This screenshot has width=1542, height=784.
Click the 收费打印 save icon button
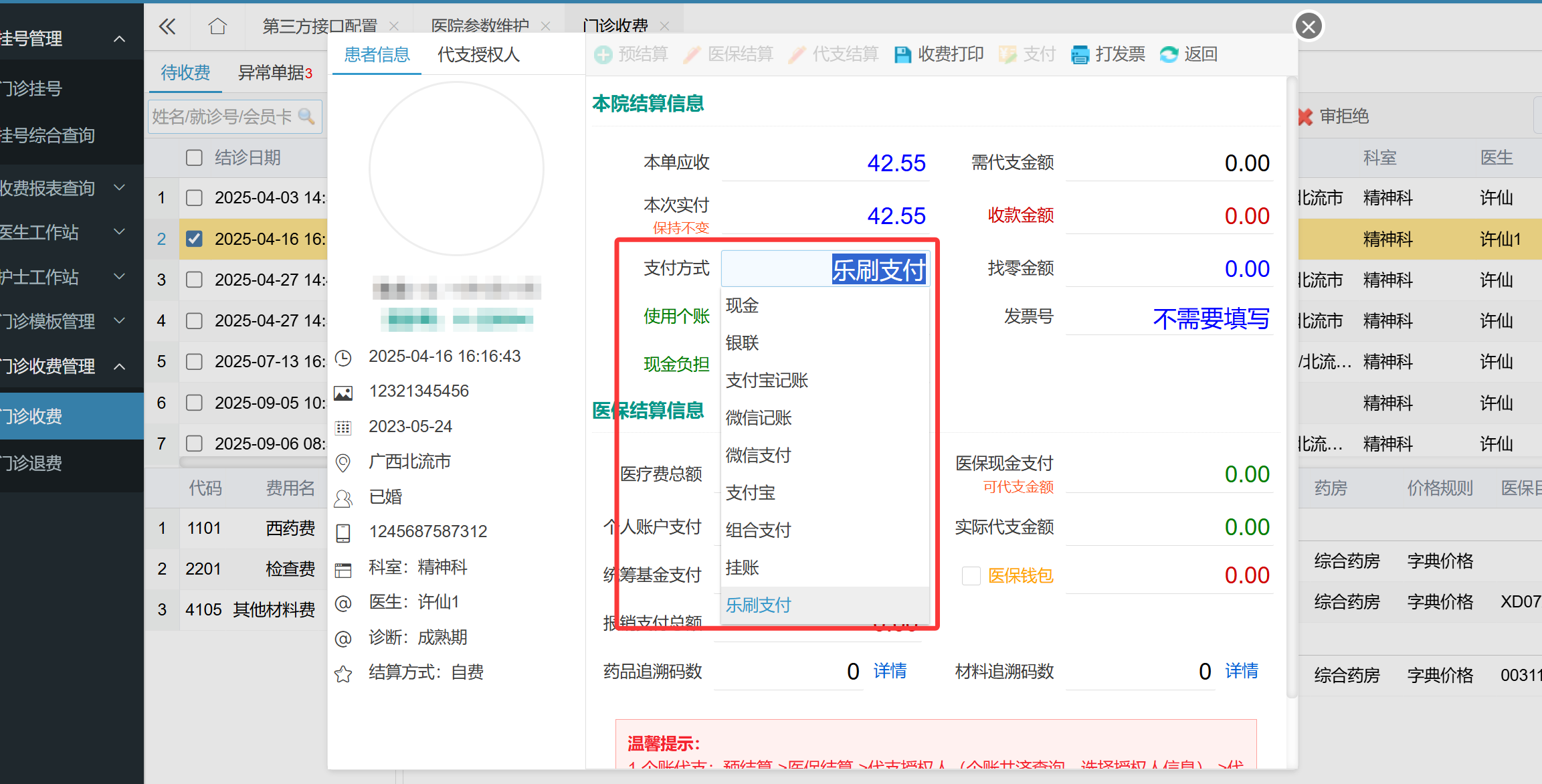pyautogui.click(x=902, y=55)
